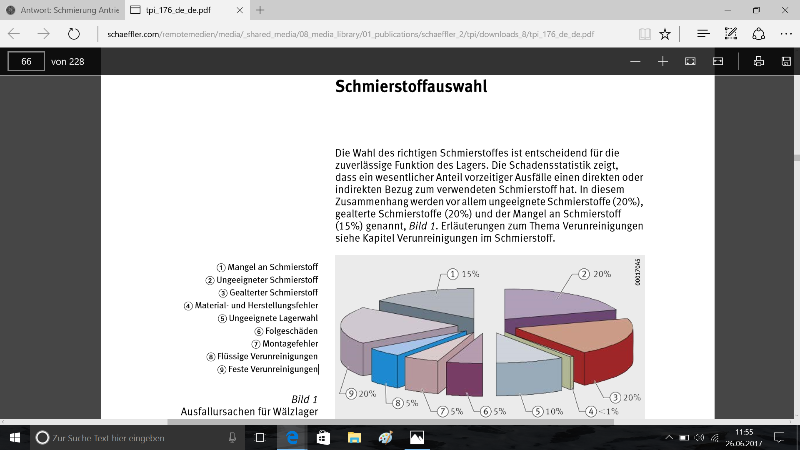Click pie label 1 showing 15%
Screen dimensions: 800x450
coord(463,274)
